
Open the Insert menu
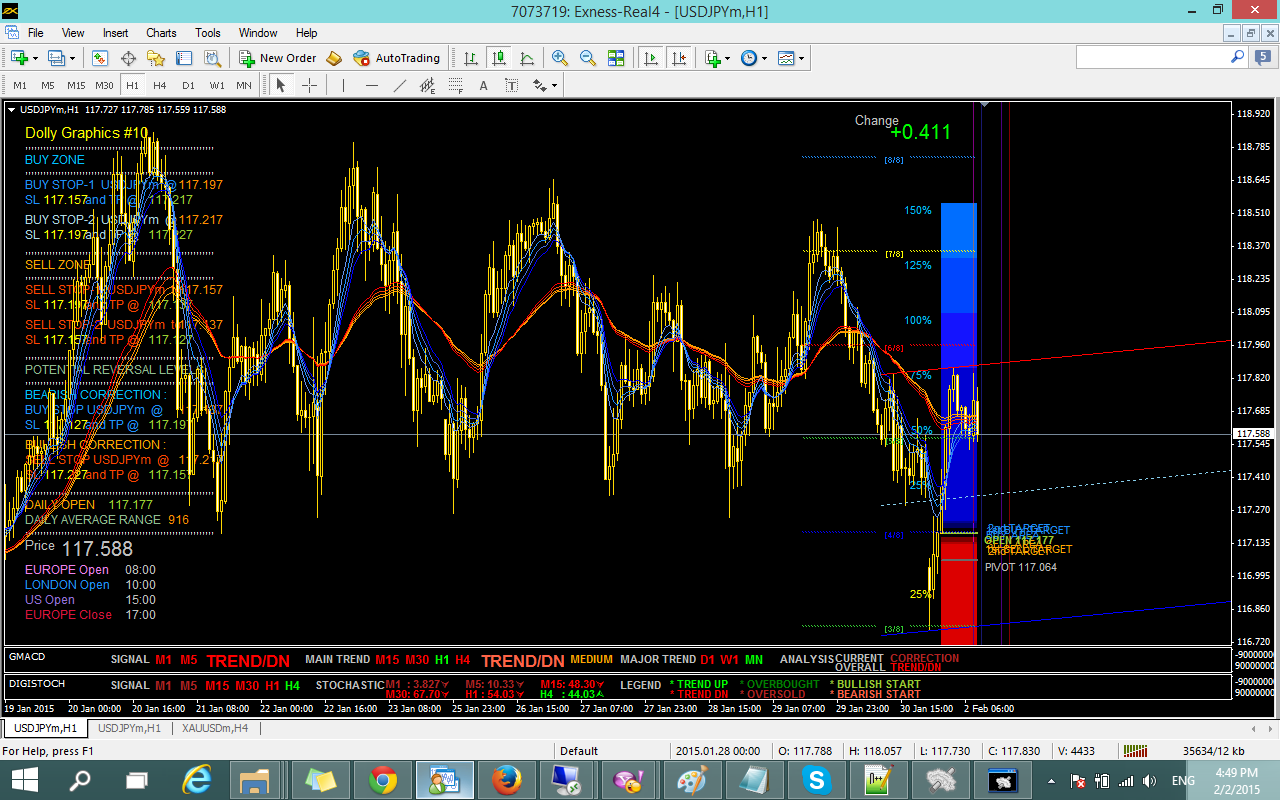(x=115, y=33)
